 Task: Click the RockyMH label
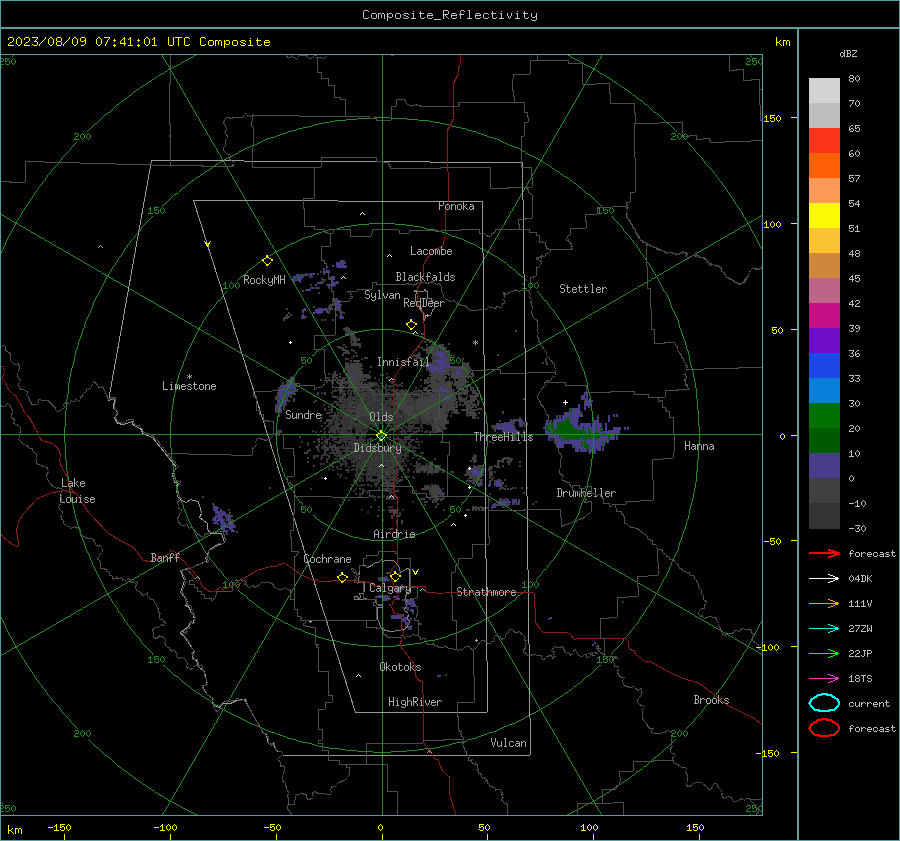pyautogui.click(x=264, y=280)
